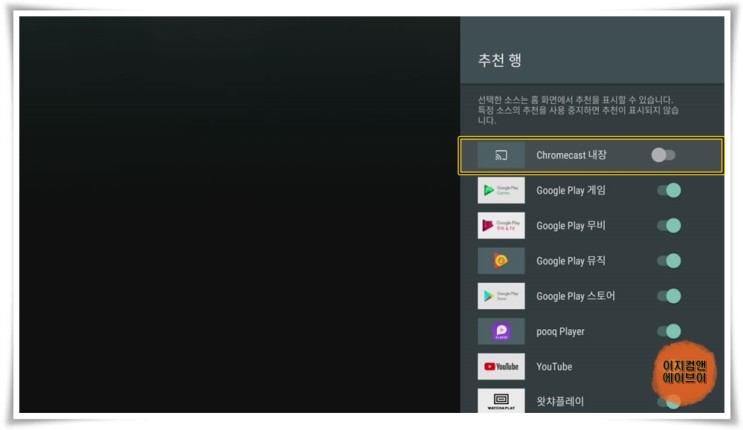
Task: Click the Google Play Music icon
Action: 501,261
